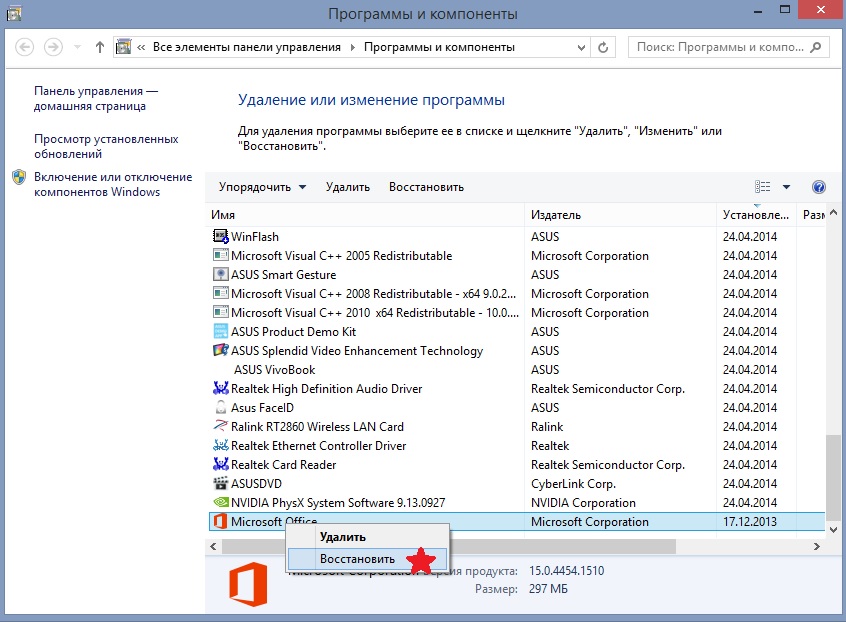Viewport: 846px width, 622px height.
Task: Click the ASUS Splendid Video Enhancement icon
Action: tap(221, 350)
